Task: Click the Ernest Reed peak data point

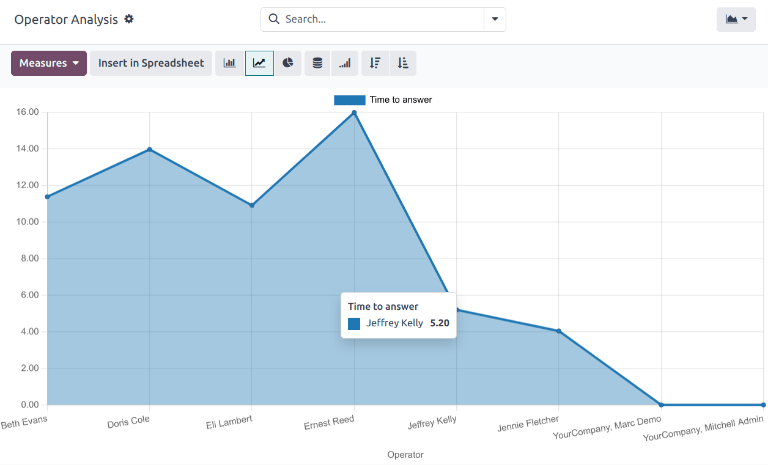Action: [353, 113]
